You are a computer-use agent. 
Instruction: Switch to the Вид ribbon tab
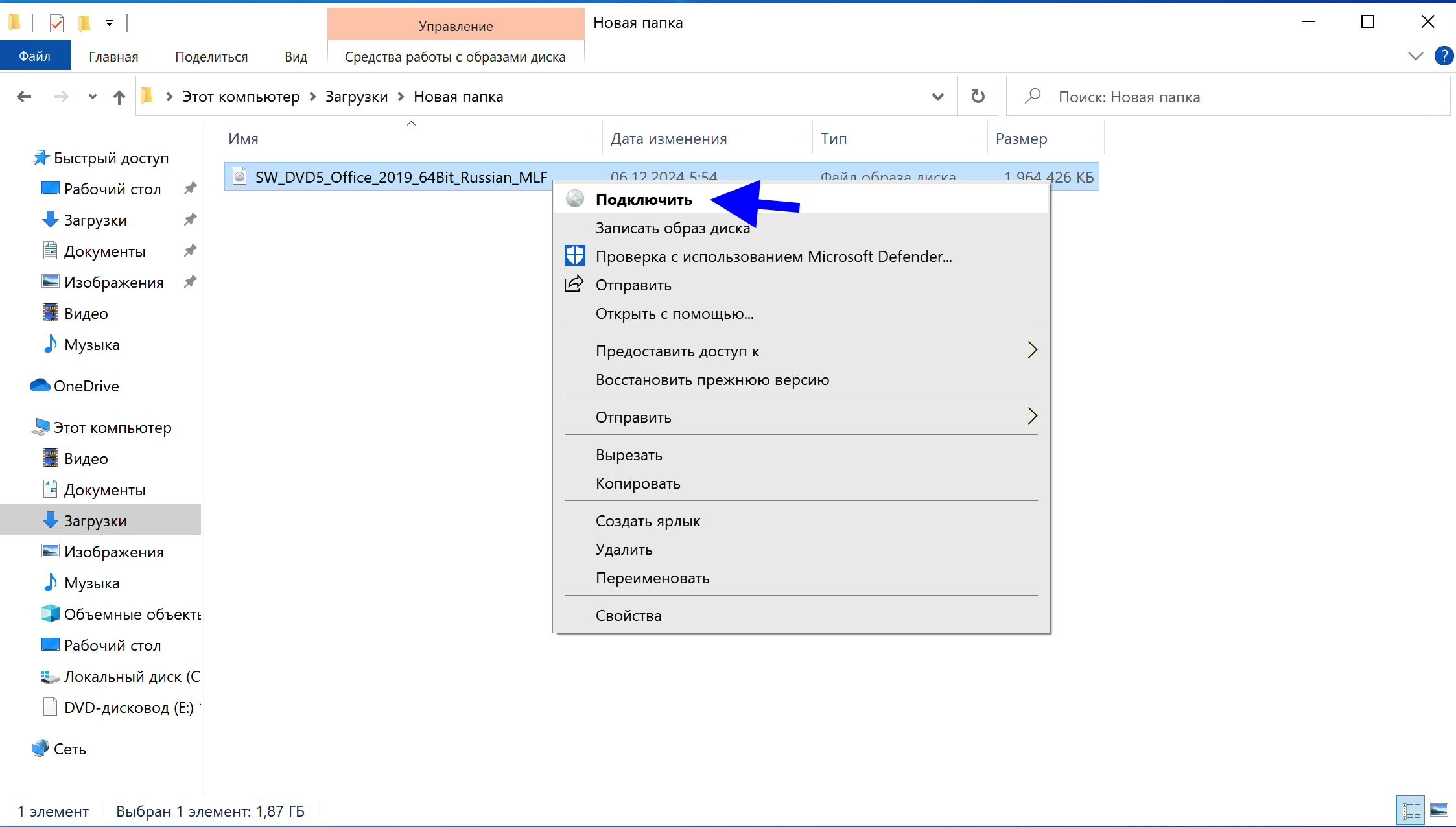296,57
